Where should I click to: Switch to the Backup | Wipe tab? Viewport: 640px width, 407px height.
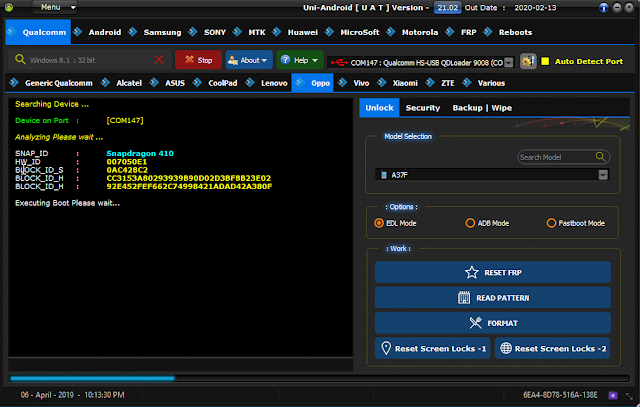tap(482, 108)
